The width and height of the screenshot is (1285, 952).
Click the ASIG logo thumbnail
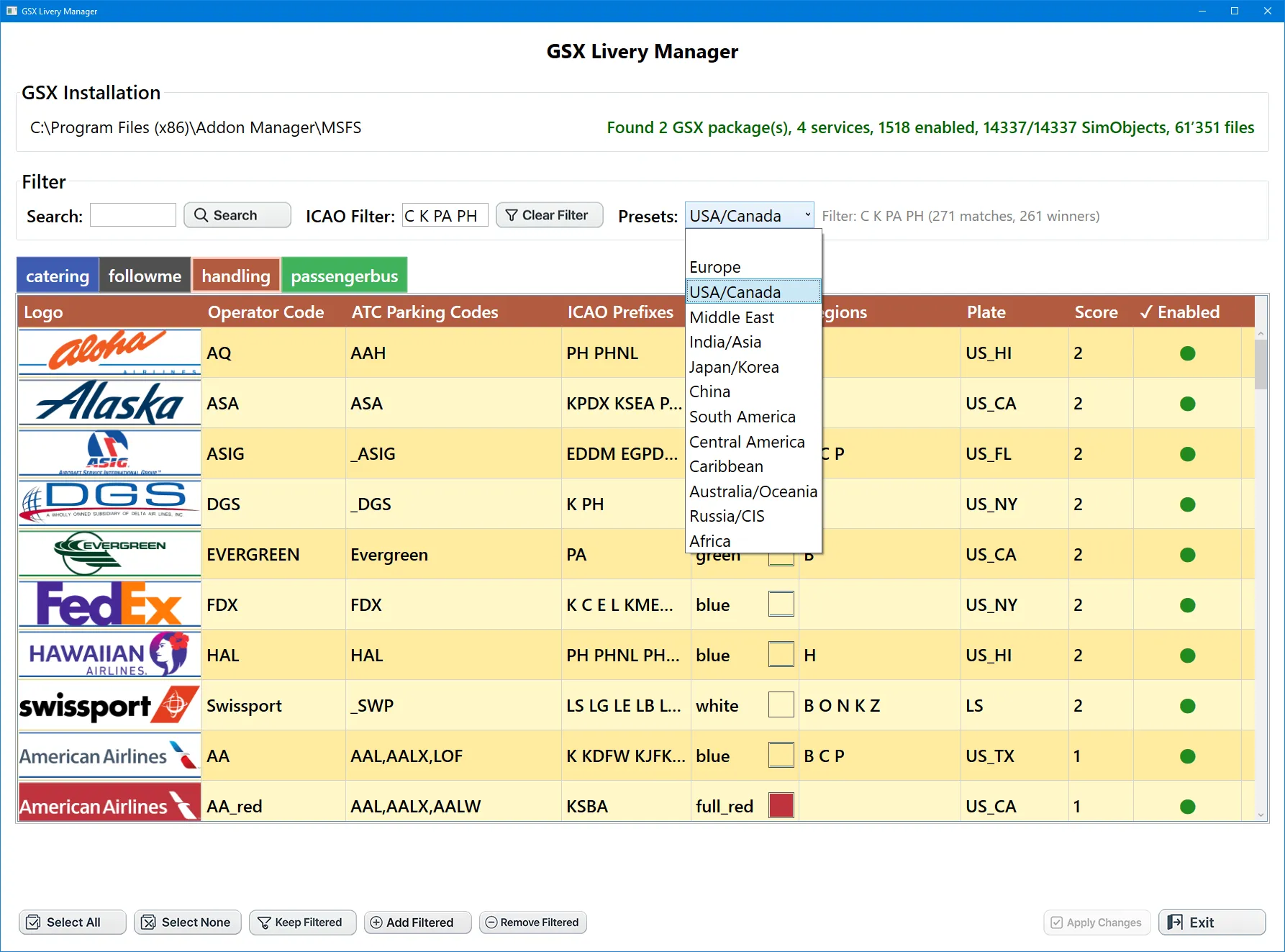pos(109,453)
